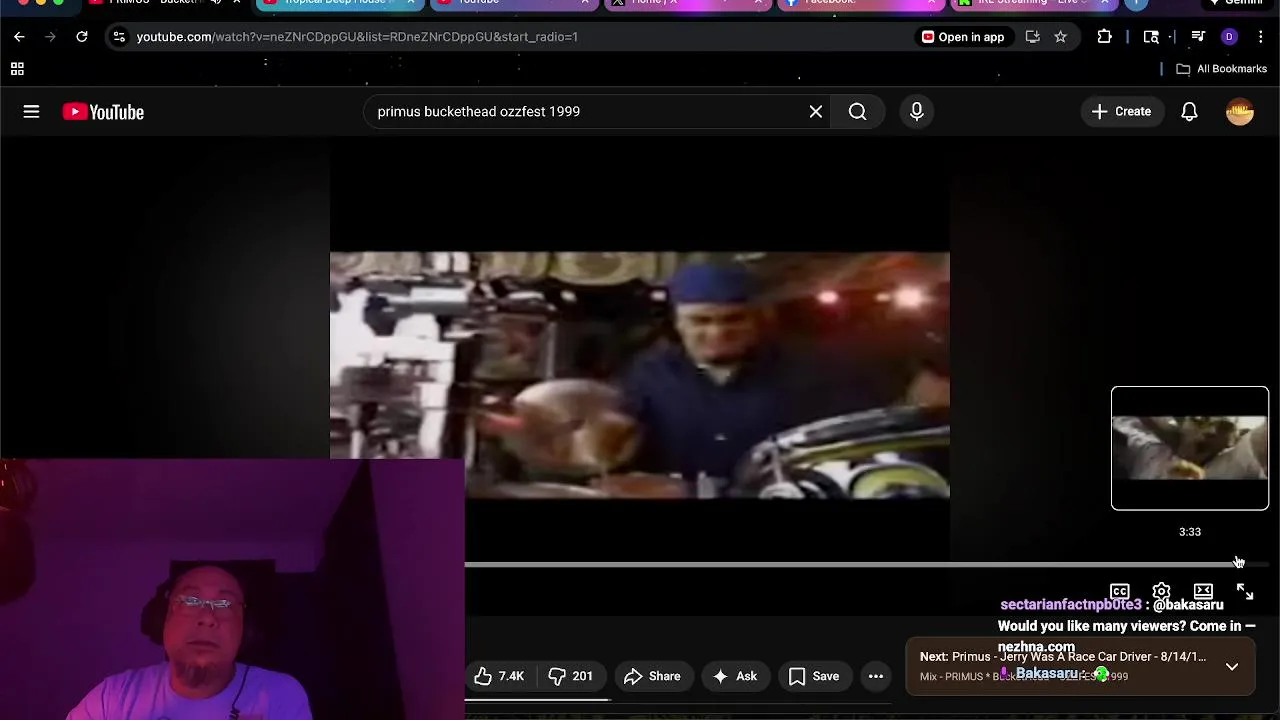The width and height of the screenshot is (1280, 720).
Task: Reload the YouTube page
Action: click(x=82, y=37)
